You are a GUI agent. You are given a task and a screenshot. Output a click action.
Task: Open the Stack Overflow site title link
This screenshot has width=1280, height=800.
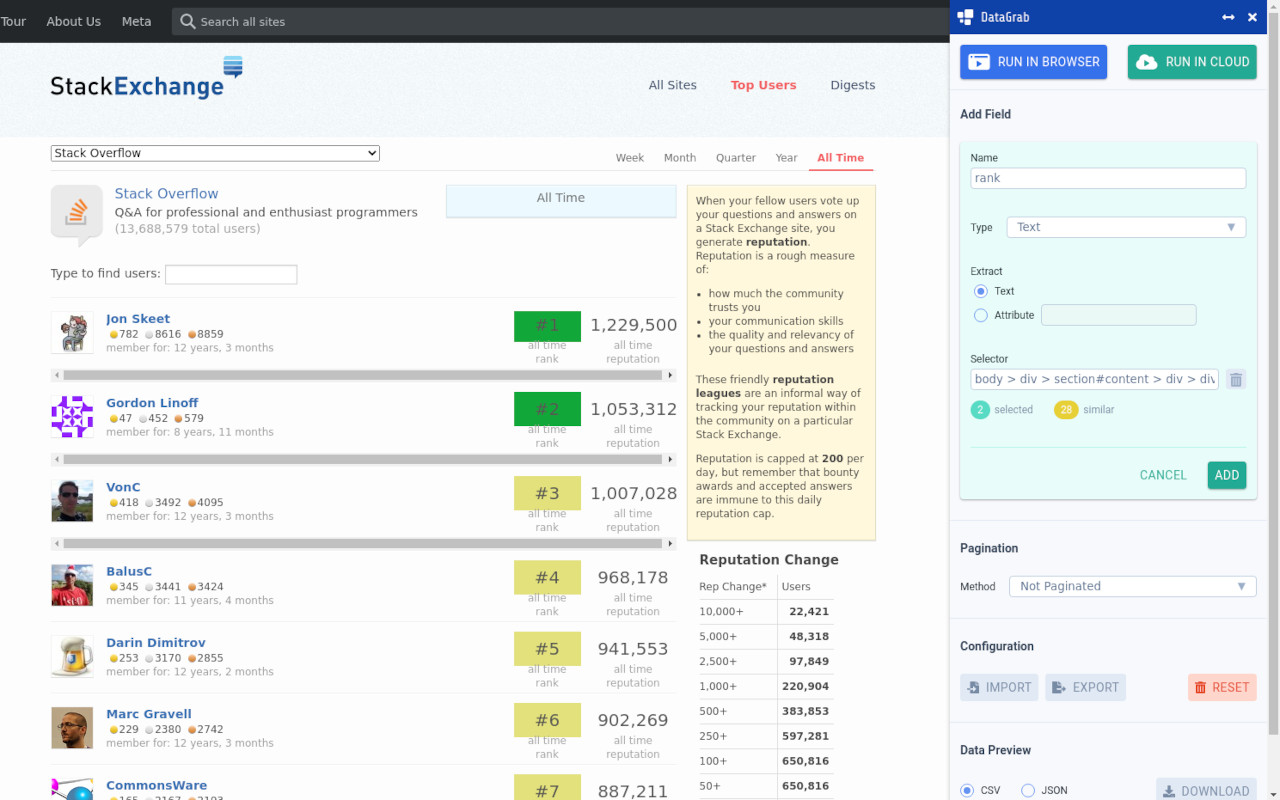[x=166, y=194]
